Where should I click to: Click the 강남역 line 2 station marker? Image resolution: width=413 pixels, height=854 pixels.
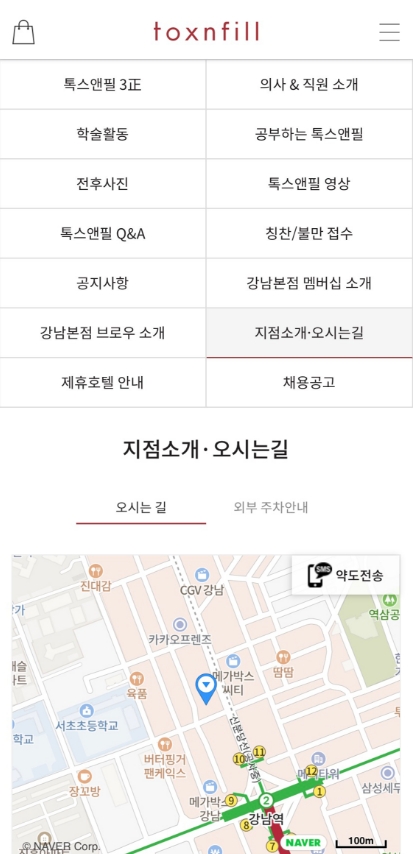266,800
